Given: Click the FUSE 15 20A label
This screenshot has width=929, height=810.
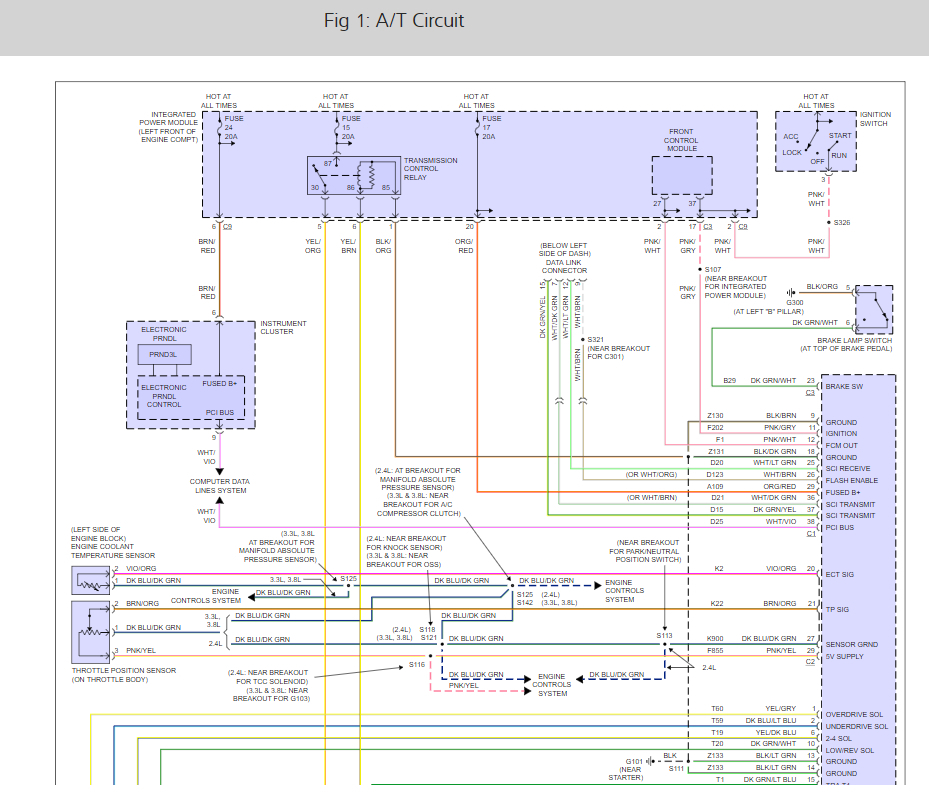Looking at the screenshot, I should (x=350, y=127).
